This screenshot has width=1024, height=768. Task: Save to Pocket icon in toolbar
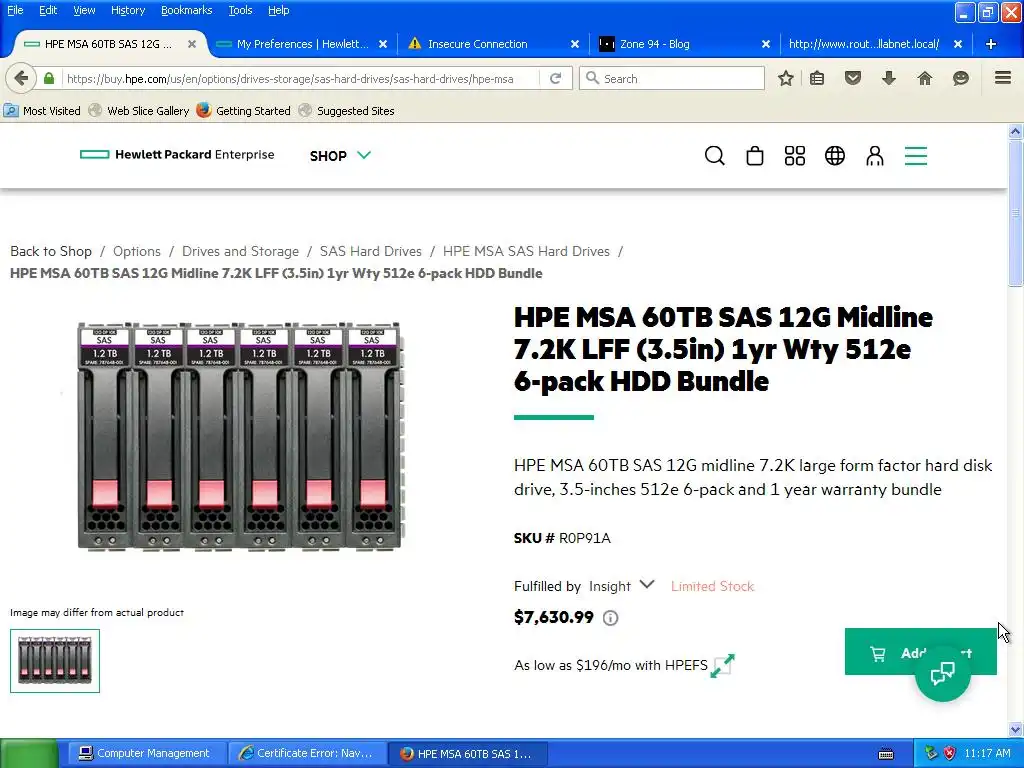point(853,78)
